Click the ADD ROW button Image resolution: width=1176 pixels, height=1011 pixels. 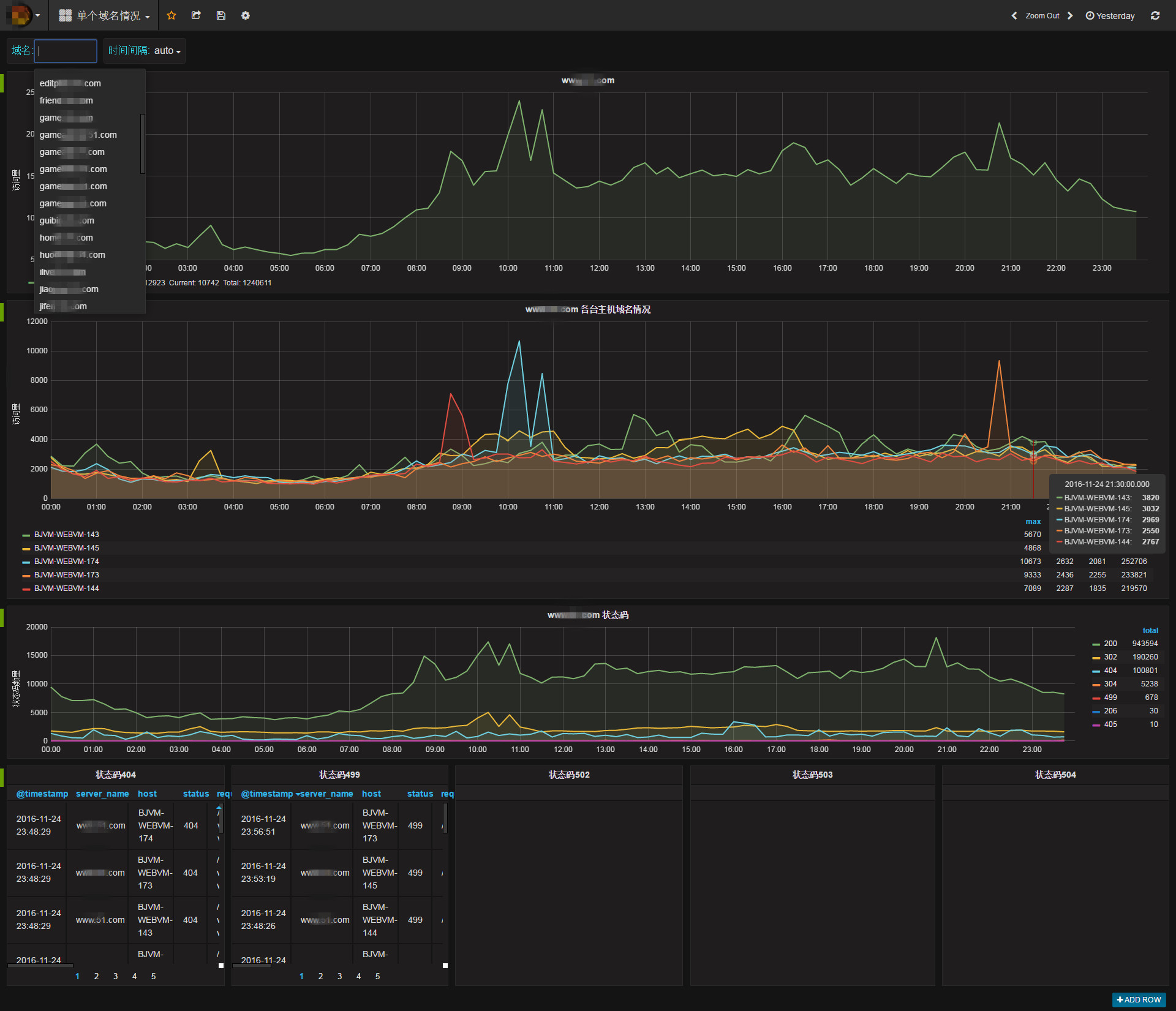1139,999
